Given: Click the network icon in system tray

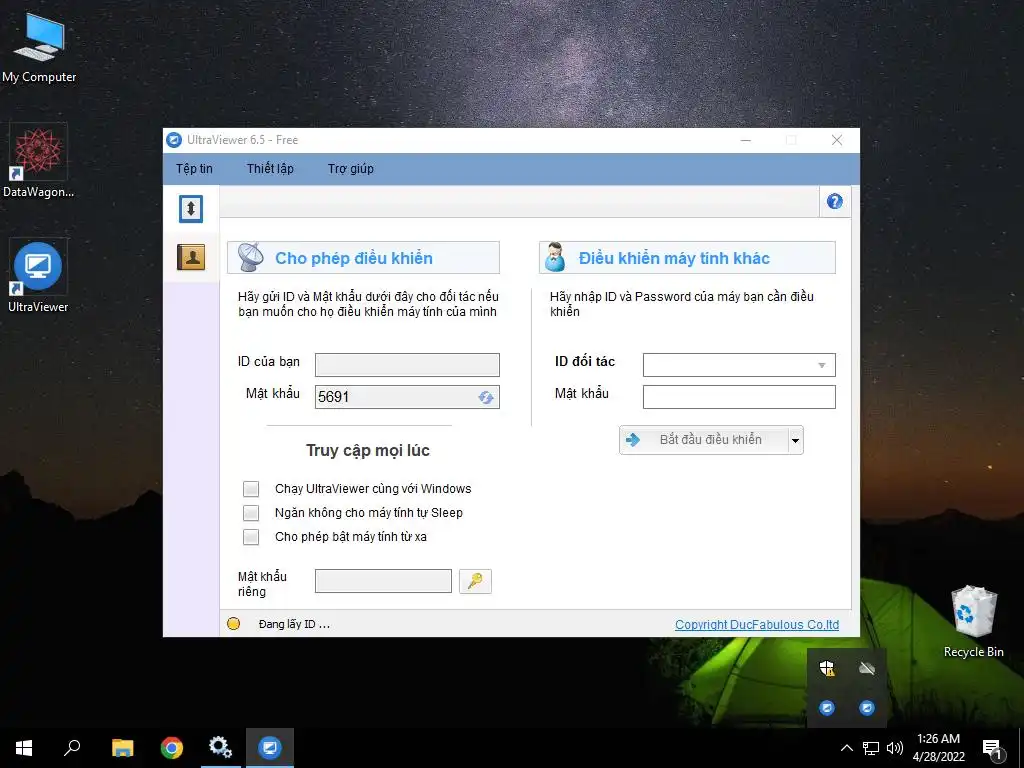Looking at the screenshot, I should 871,748.
